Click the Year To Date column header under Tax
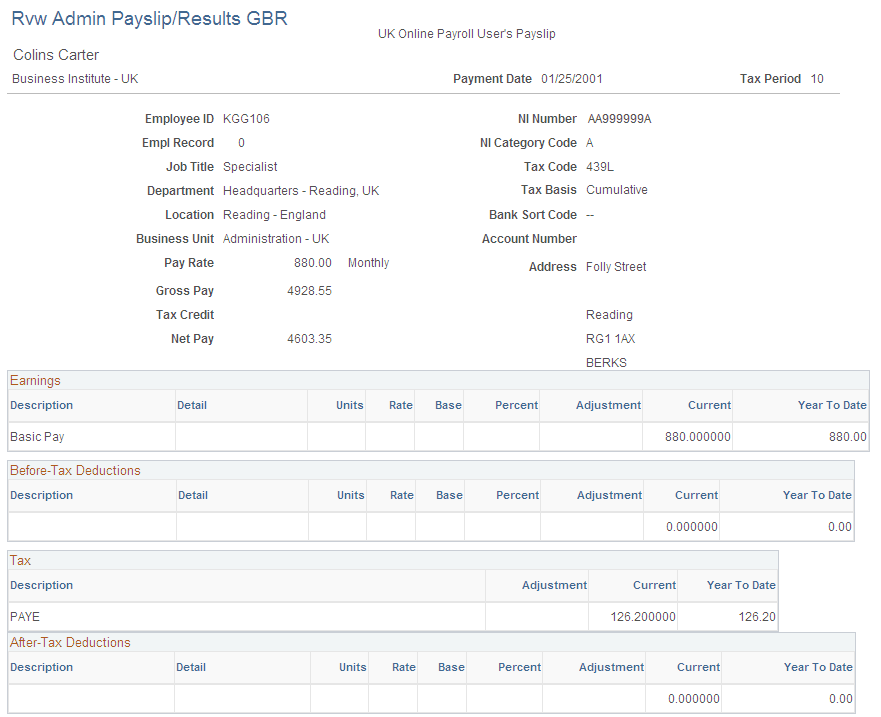Viewport: 881px width, 717px height. point(740,585)
